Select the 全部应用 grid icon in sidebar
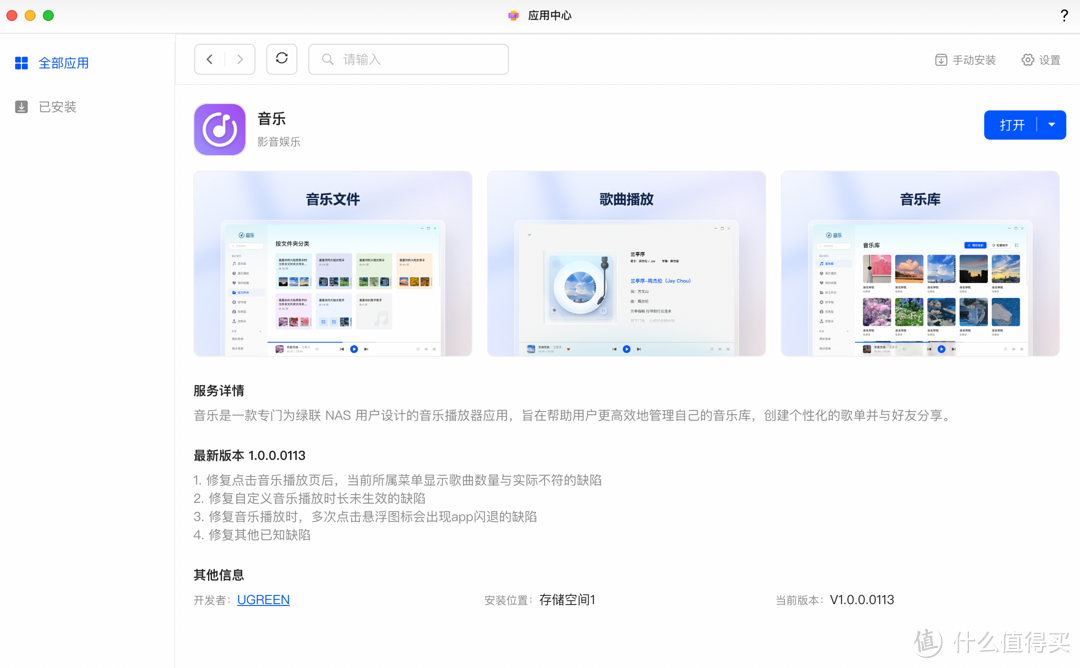Screen dimensions: 1080x668 point(21,62)
